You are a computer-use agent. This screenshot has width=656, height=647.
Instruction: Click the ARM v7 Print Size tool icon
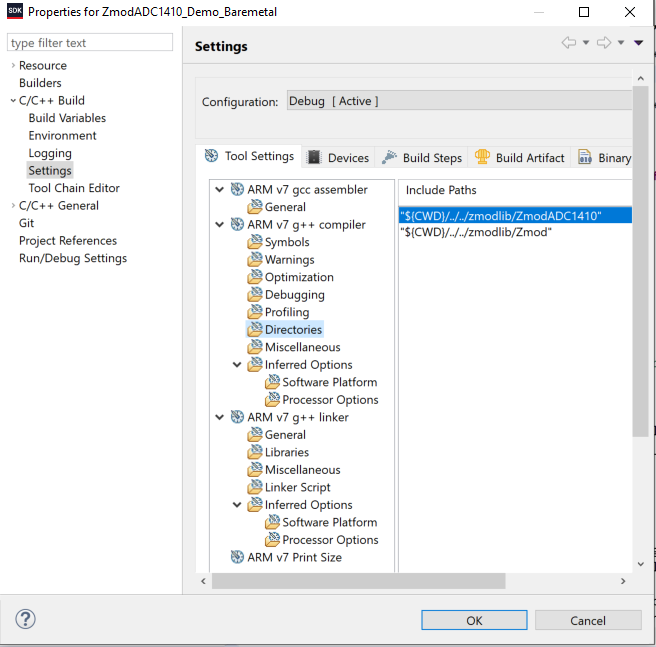click(x=237, y=557)
